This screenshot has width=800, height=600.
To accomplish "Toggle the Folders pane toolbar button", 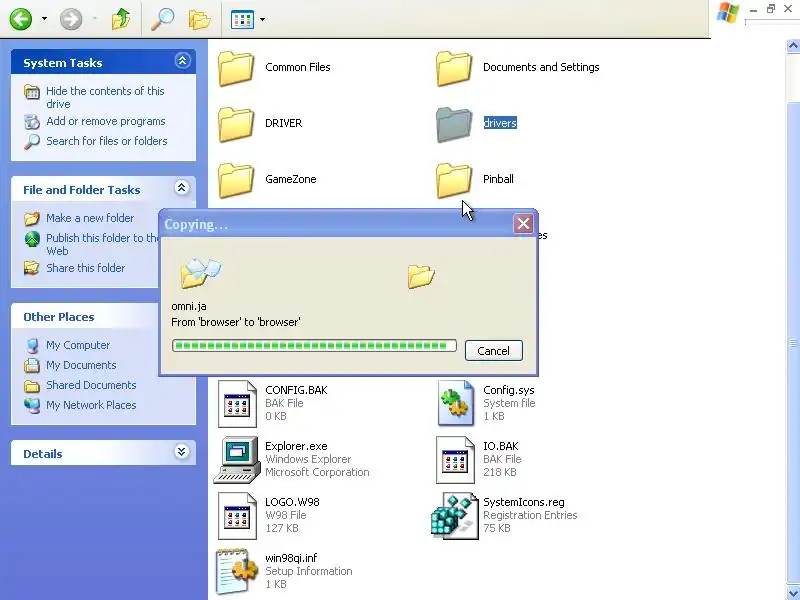I will coord(199,19).
